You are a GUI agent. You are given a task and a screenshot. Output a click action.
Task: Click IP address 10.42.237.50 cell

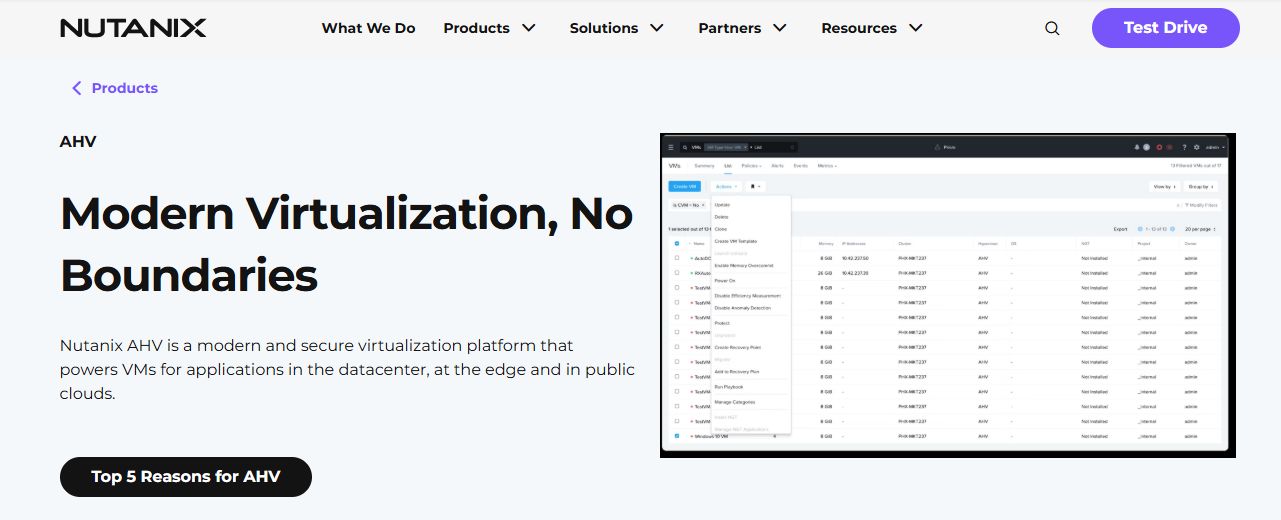point(855,258)
